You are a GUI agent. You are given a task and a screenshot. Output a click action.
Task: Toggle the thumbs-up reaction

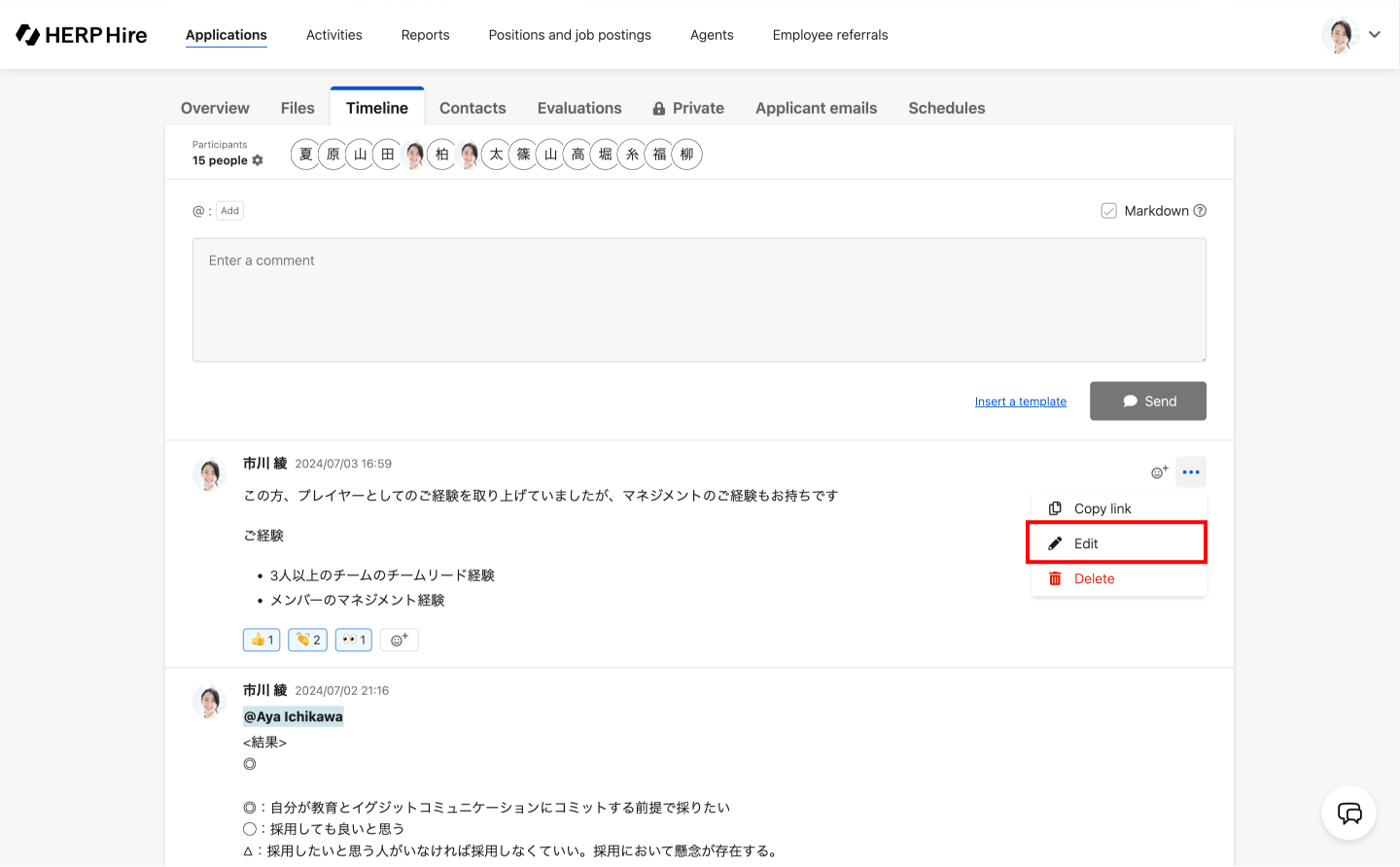pyautogui.click(x=262, y=640)
